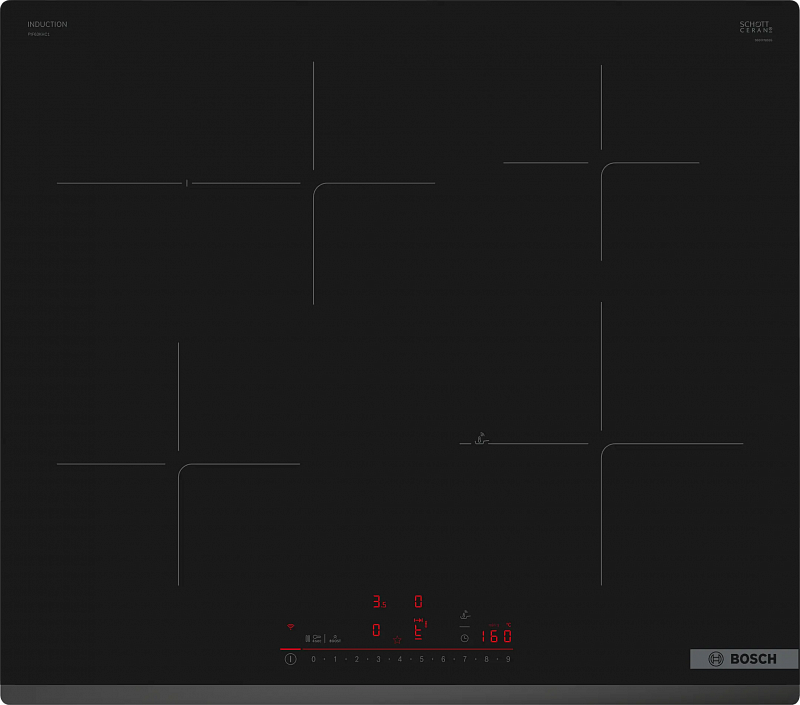Tap the pause control icon
Image resolution: width=800 pixels, height=705 pixels.
tap(308, 637)
